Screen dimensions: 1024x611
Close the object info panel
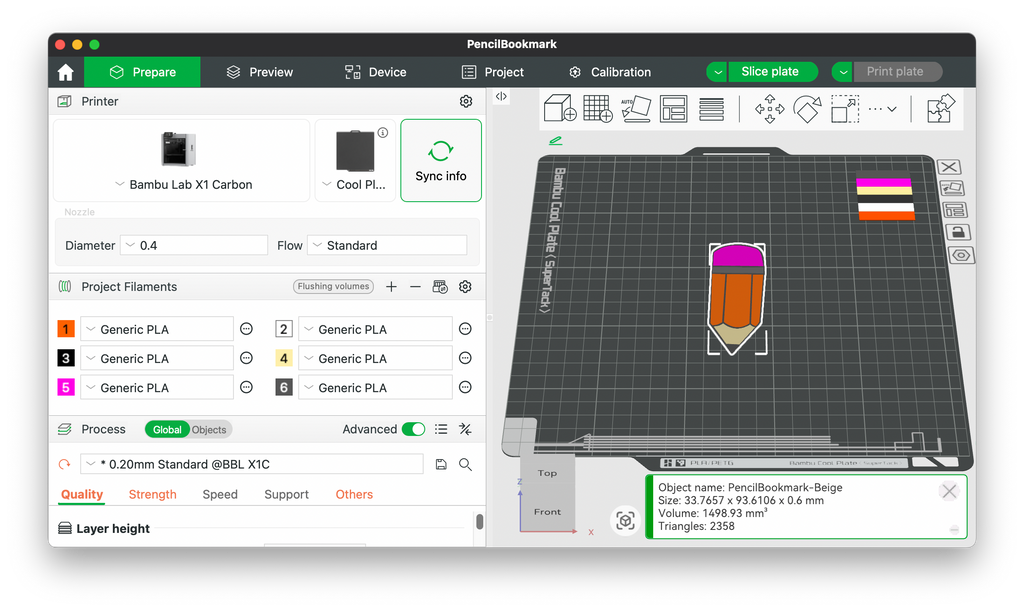pyautogui.click(x=949, y=491)
